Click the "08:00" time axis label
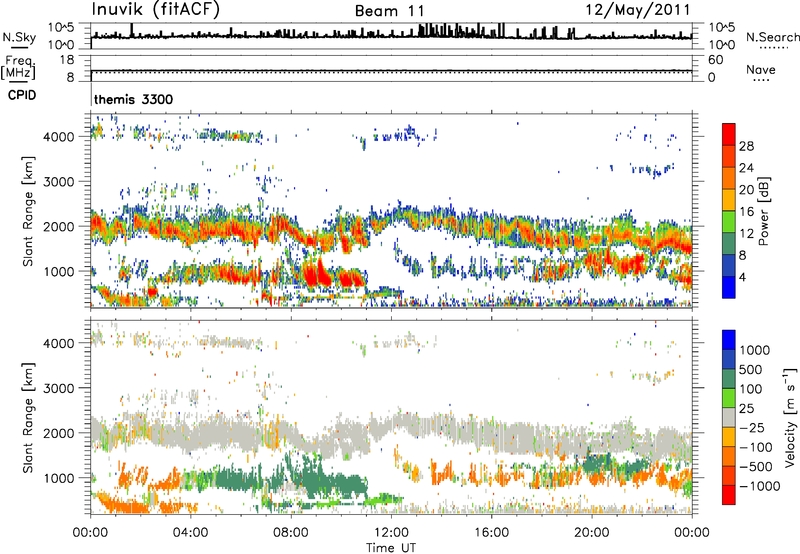The height and width of the screenshot is (554, 800). pos(291,533)
